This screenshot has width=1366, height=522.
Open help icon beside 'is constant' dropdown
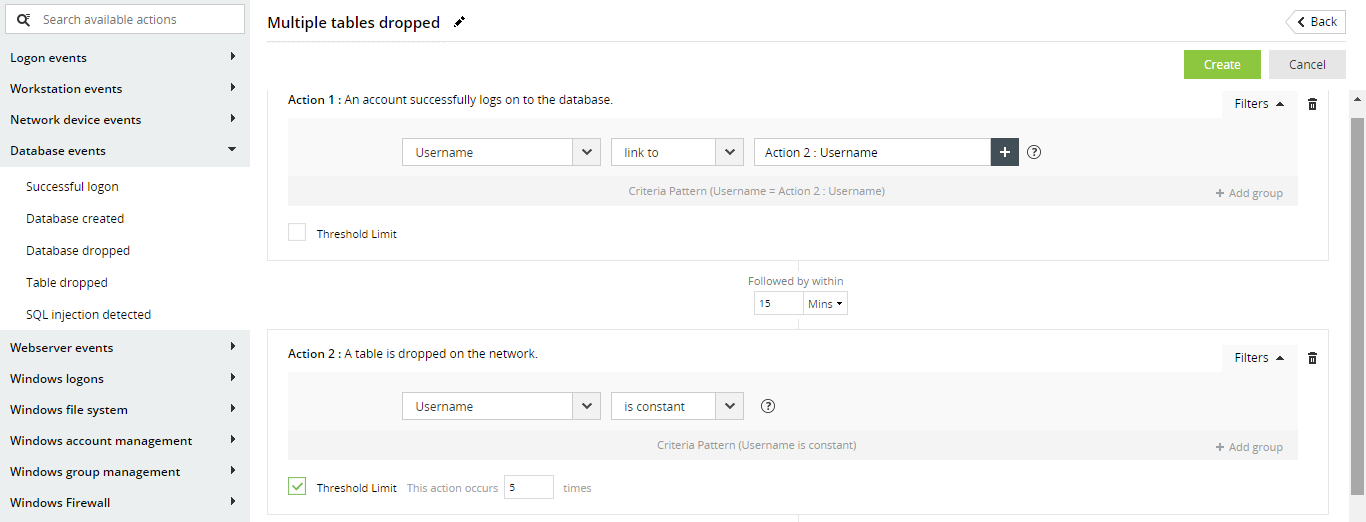(768, 406)
